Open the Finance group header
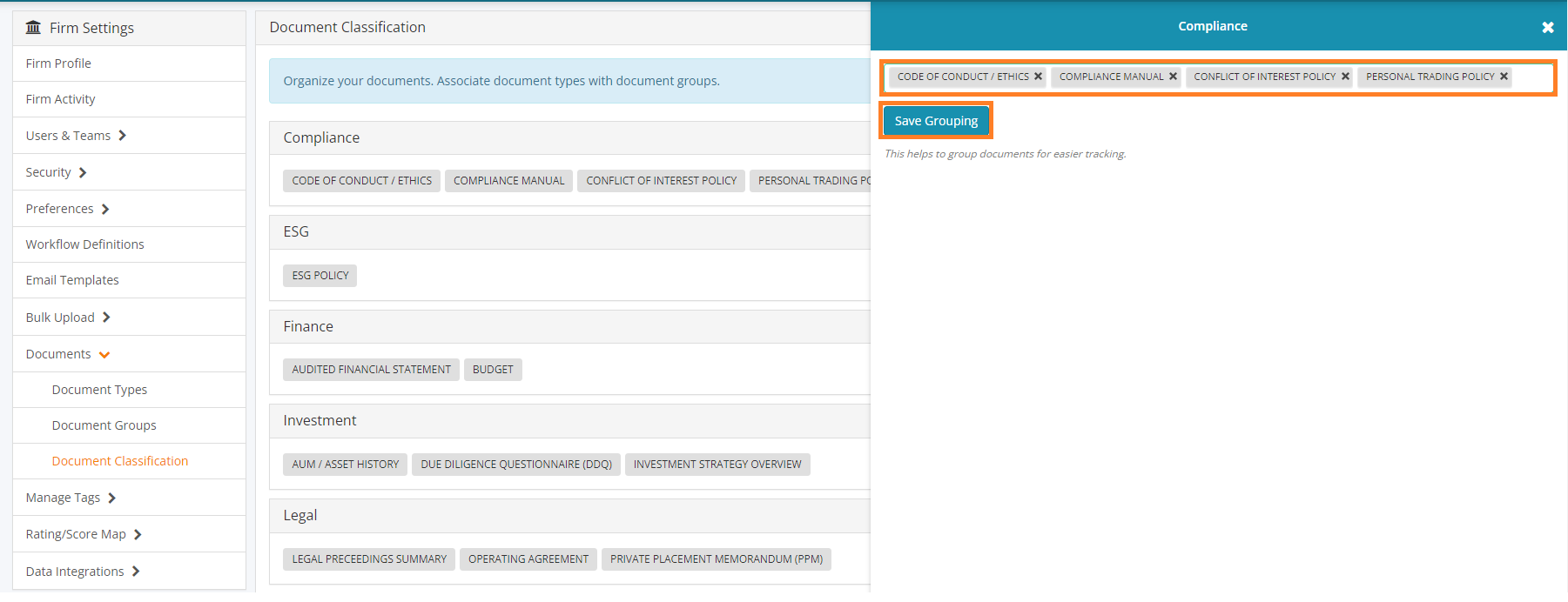The height and width of the screenshot is (602, 1568). pos(569,326)
